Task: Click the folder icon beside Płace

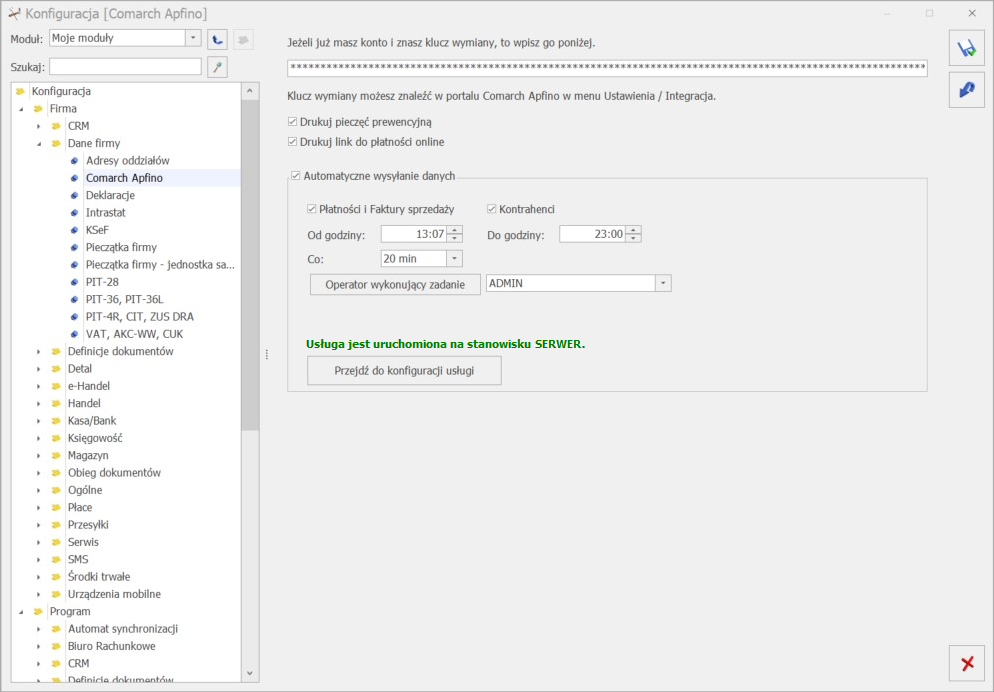Action: [56, 508]
